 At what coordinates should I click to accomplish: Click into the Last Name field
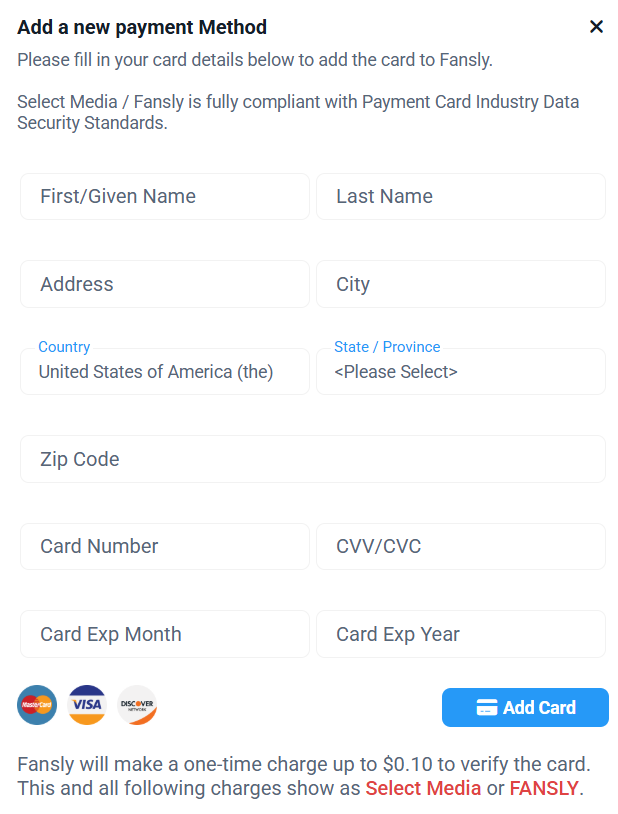point(461,197)
